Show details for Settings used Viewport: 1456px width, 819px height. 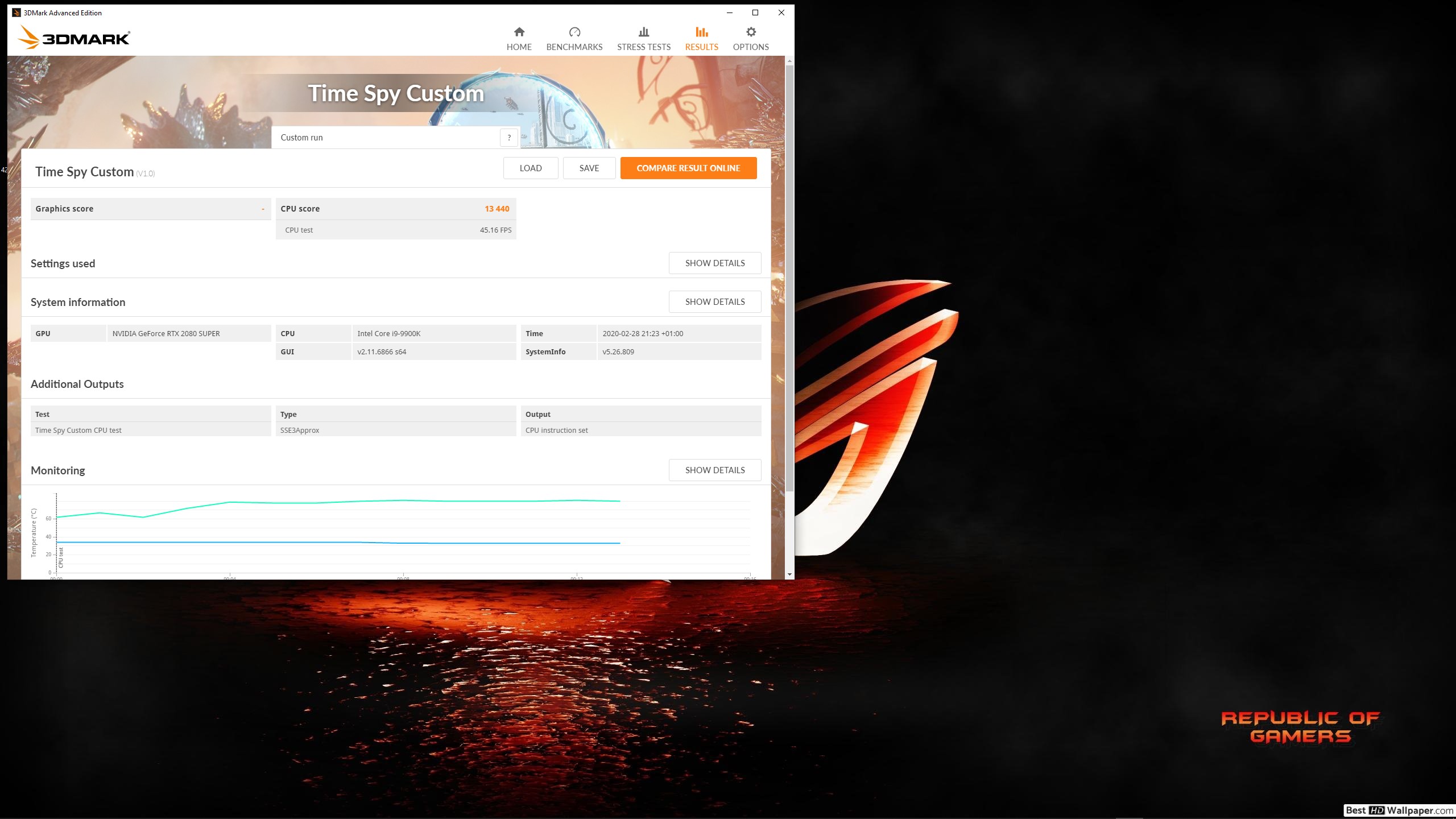[715, 263]
